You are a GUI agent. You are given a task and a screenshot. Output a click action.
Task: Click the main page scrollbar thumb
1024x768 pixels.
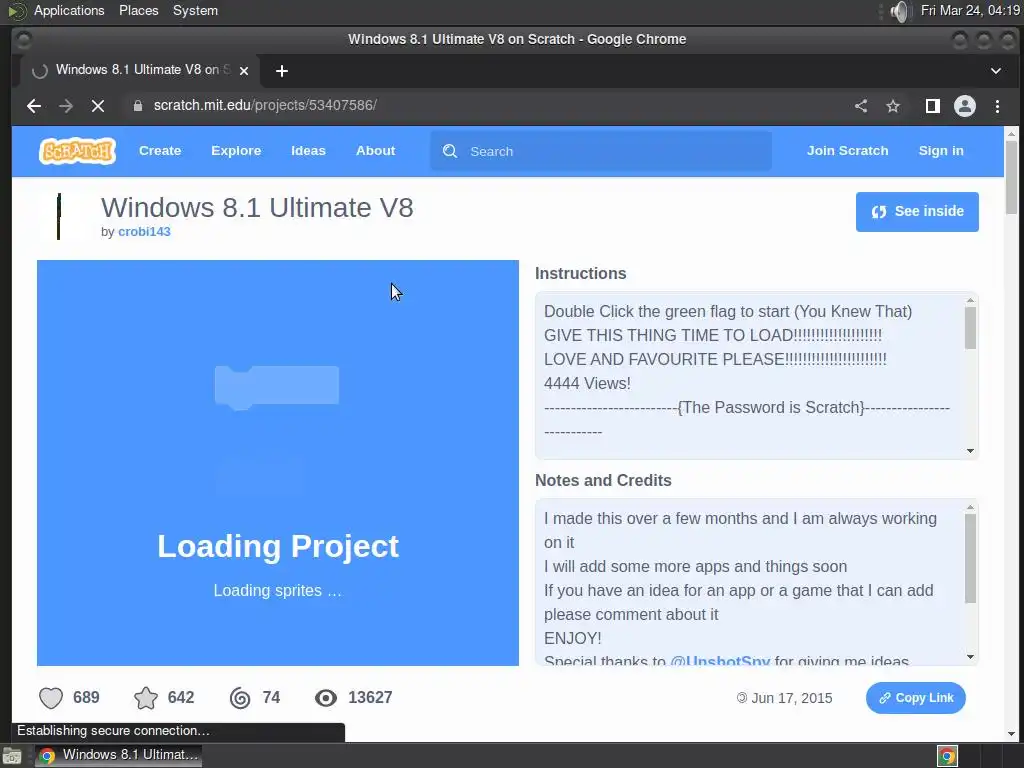pos(1012,177)
